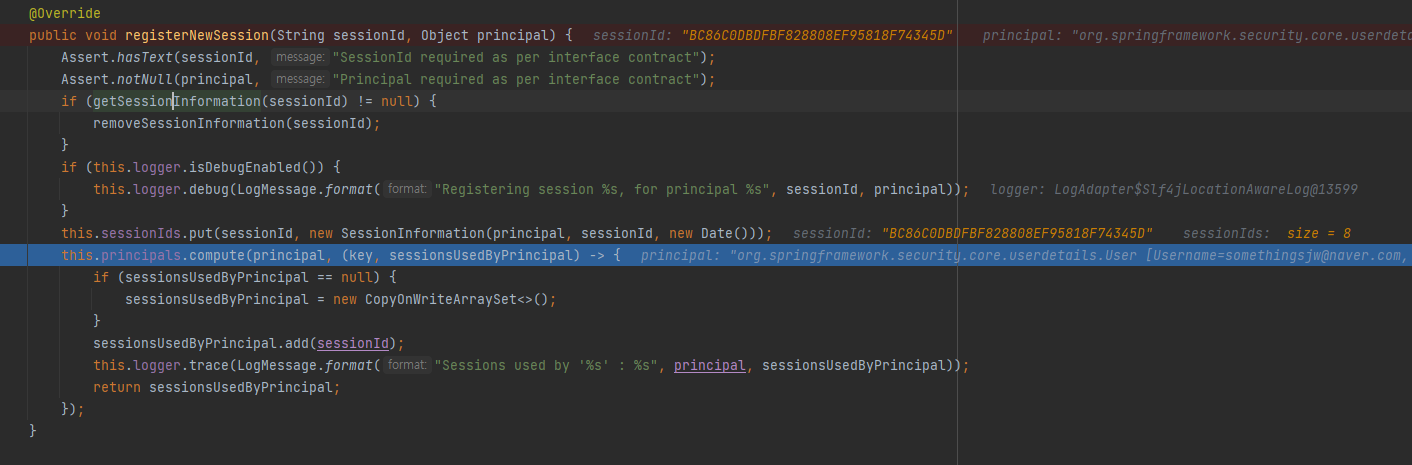Click inline debug value sessionIds size = 8

pos(1267,233)
